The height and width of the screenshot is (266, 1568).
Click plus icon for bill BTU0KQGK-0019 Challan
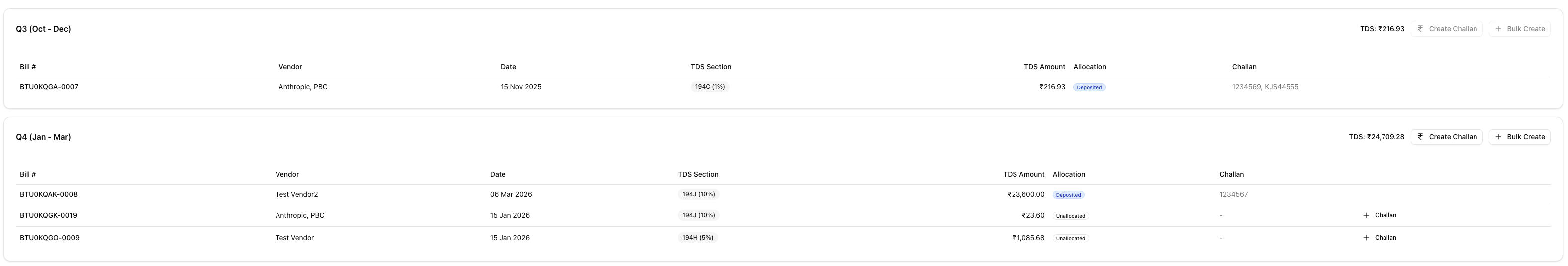pos(1366,215)
